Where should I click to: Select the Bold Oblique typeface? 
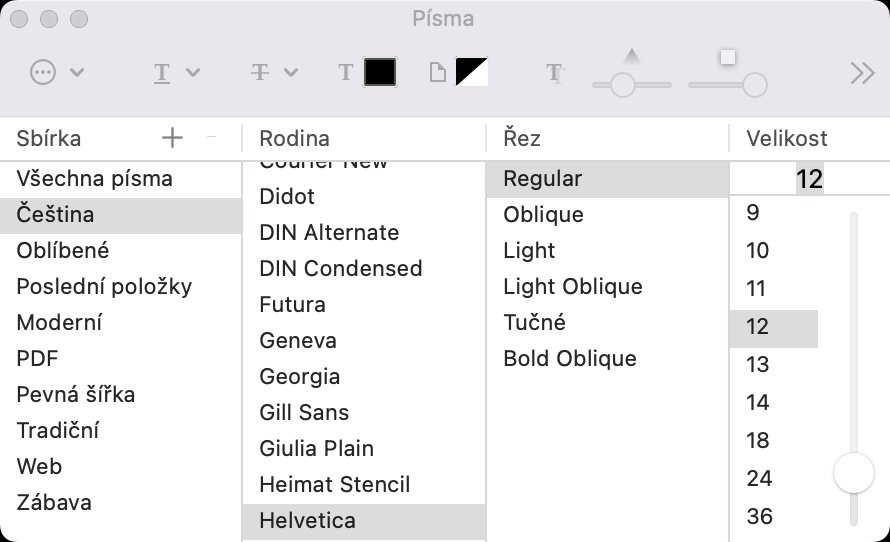pos(570,359)
